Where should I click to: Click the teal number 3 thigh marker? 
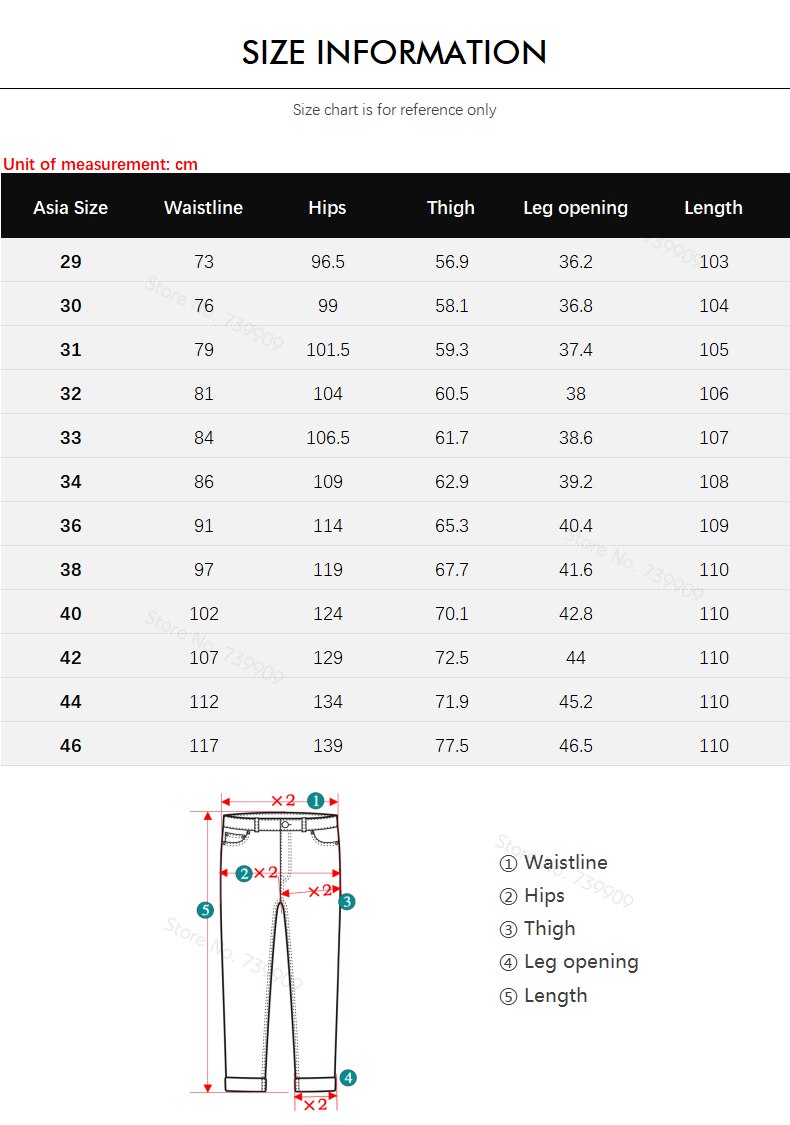347,901
